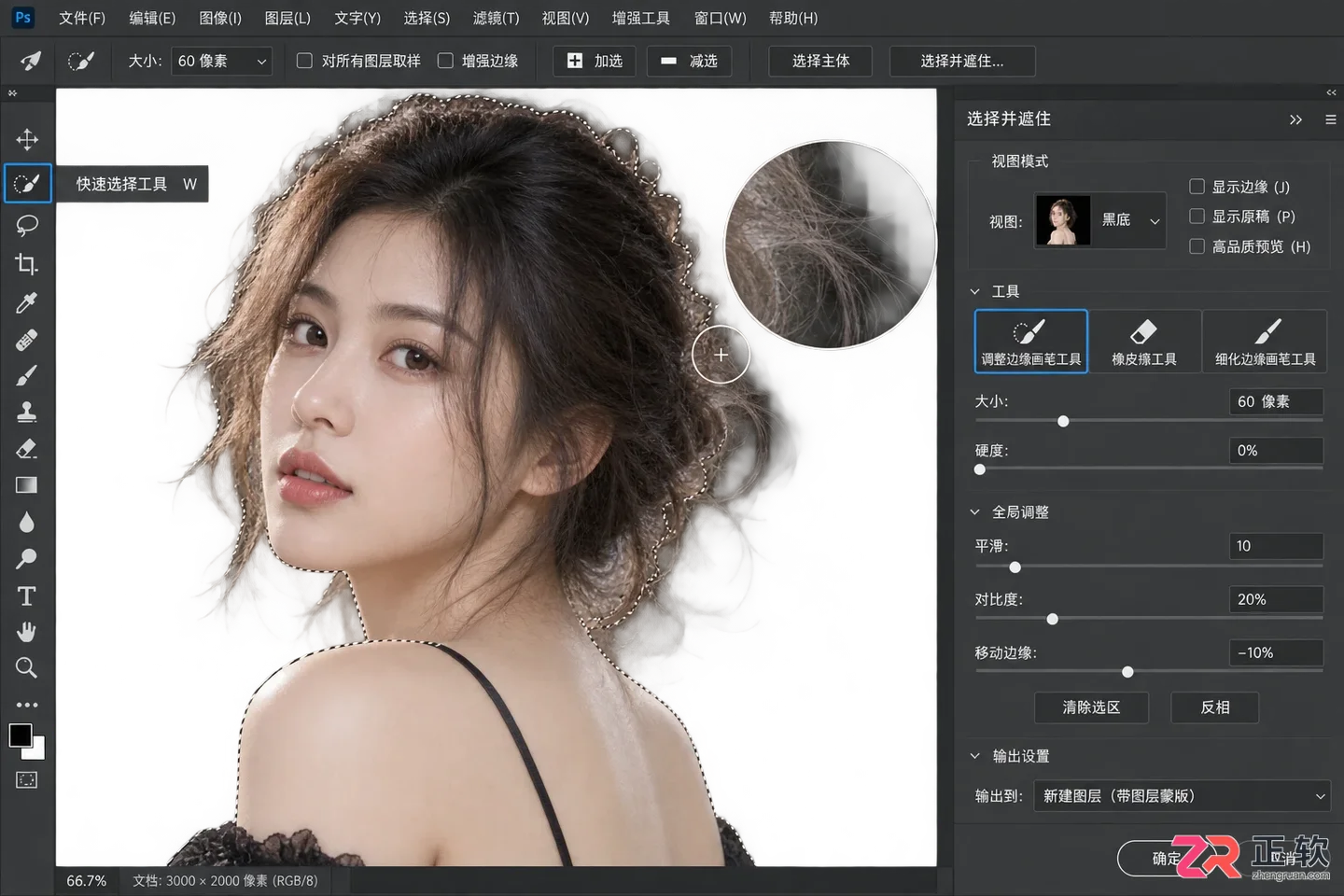Open the 视图 mode dropdown showing 黑底
The width and height of the screenshot is (1344, 896).
tap(1100, 220)
